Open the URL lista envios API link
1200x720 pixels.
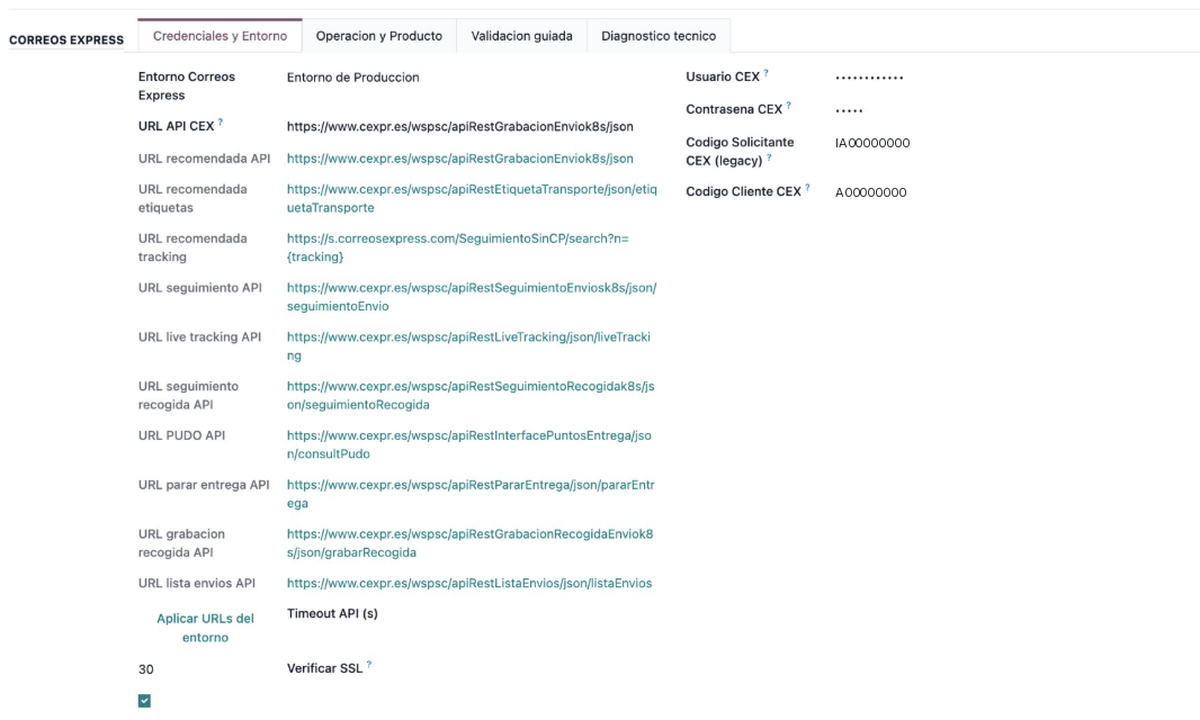click(469, 583)
